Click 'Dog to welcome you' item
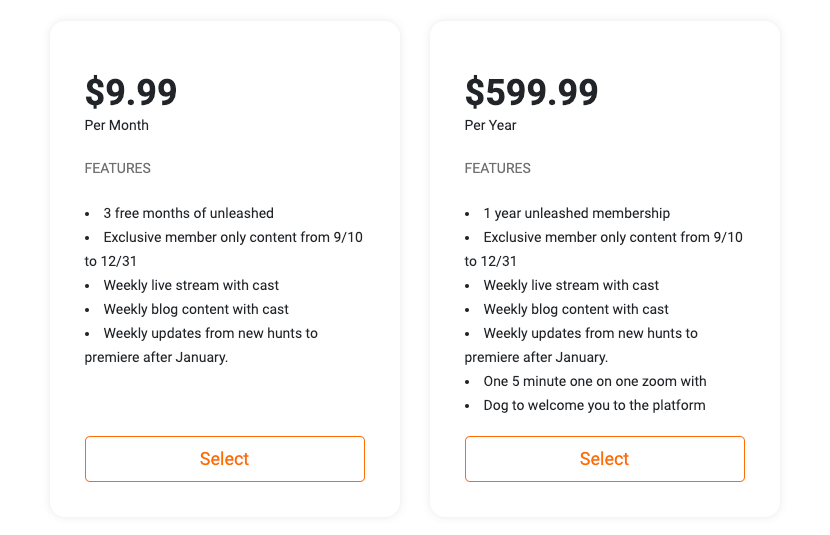830x535 pixels. (x=594, y=405)
